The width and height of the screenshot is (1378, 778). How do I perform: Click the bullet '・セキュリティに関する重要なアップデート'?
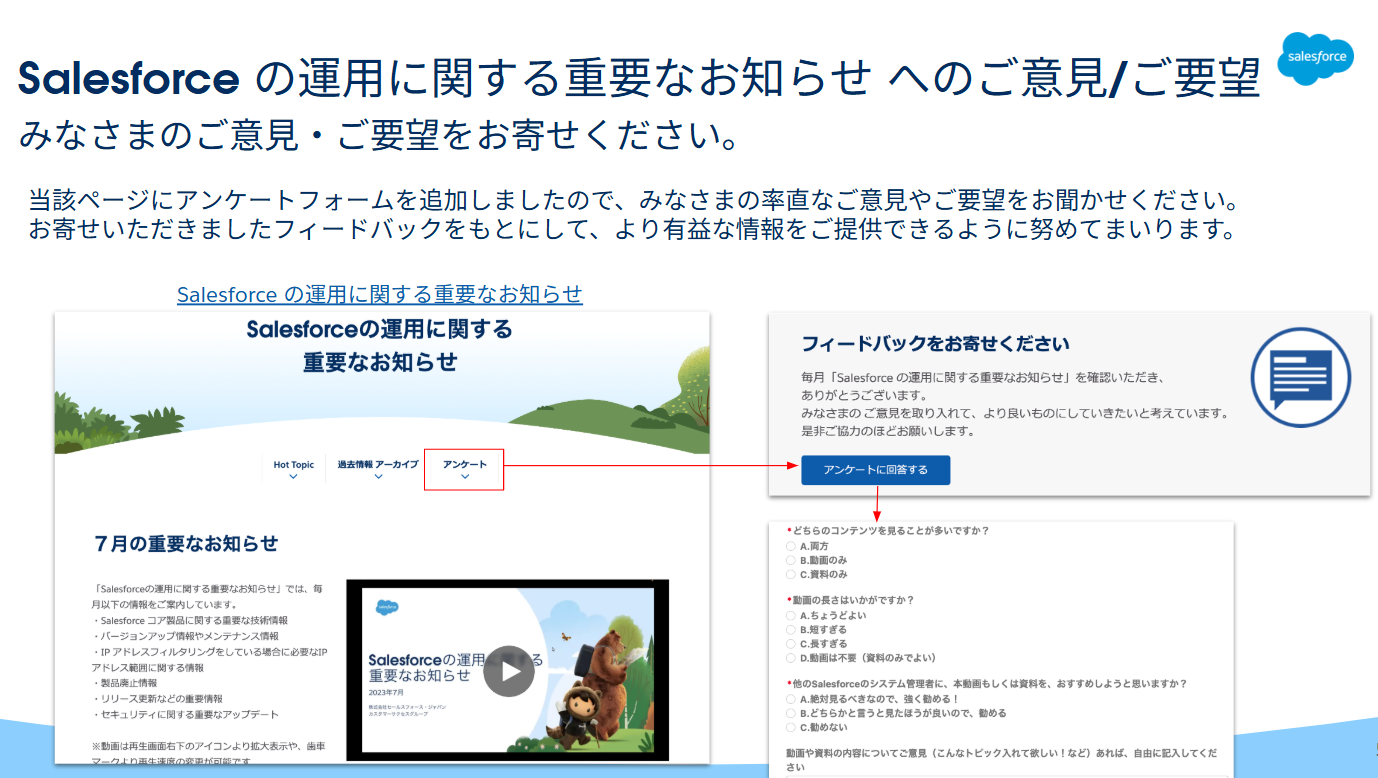(x=186, y=715)
